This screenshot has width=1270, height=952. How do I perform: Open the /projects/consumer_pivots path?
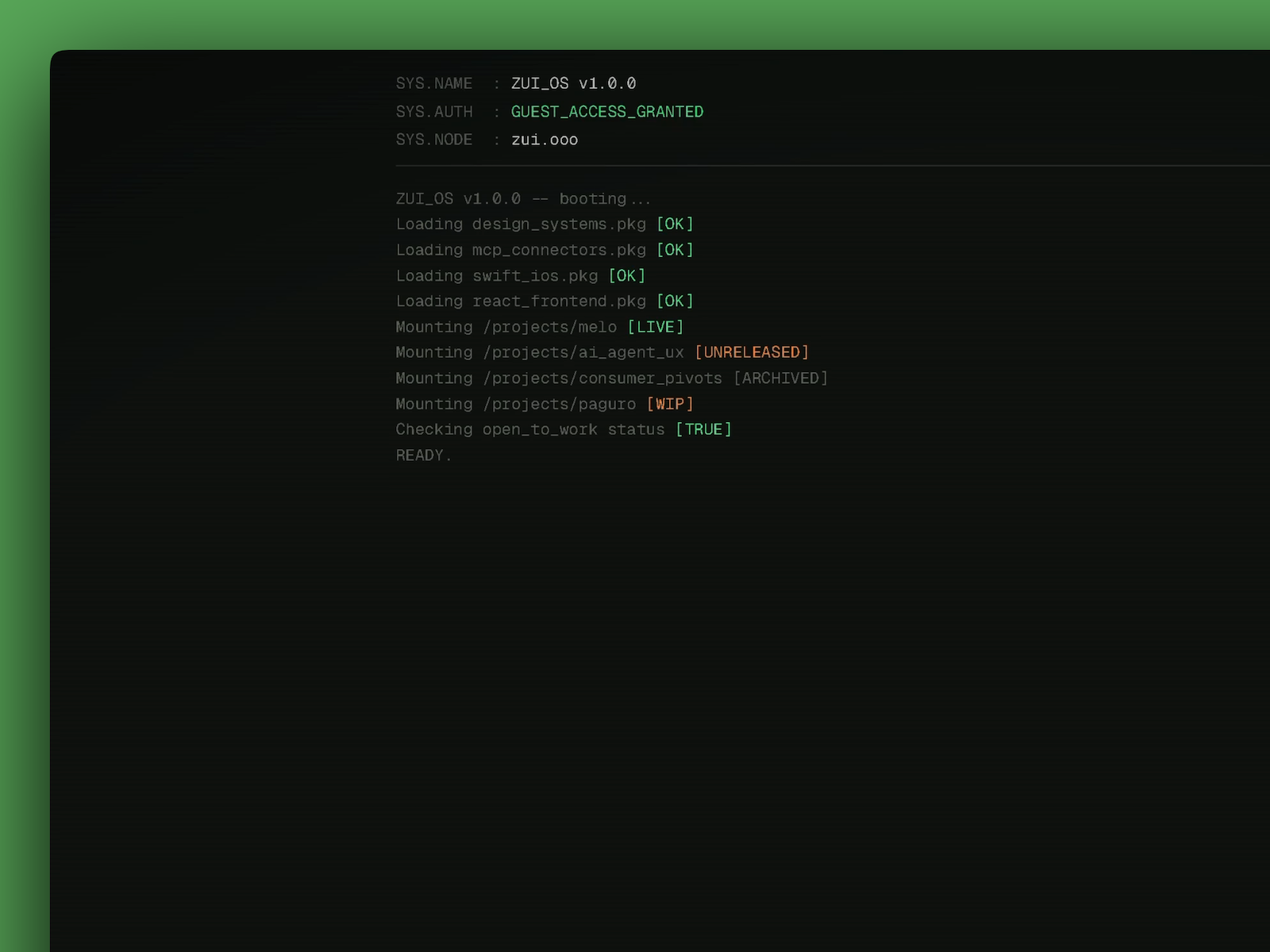(x=602, y=378)
